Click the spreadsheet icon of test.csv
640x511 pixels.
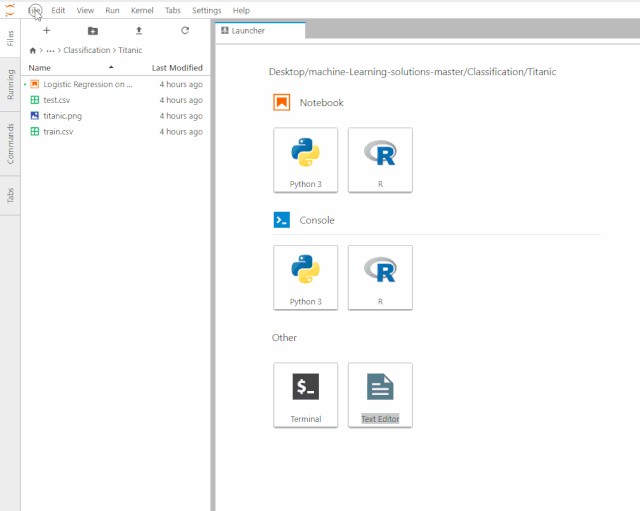click(x=35, y=100)
